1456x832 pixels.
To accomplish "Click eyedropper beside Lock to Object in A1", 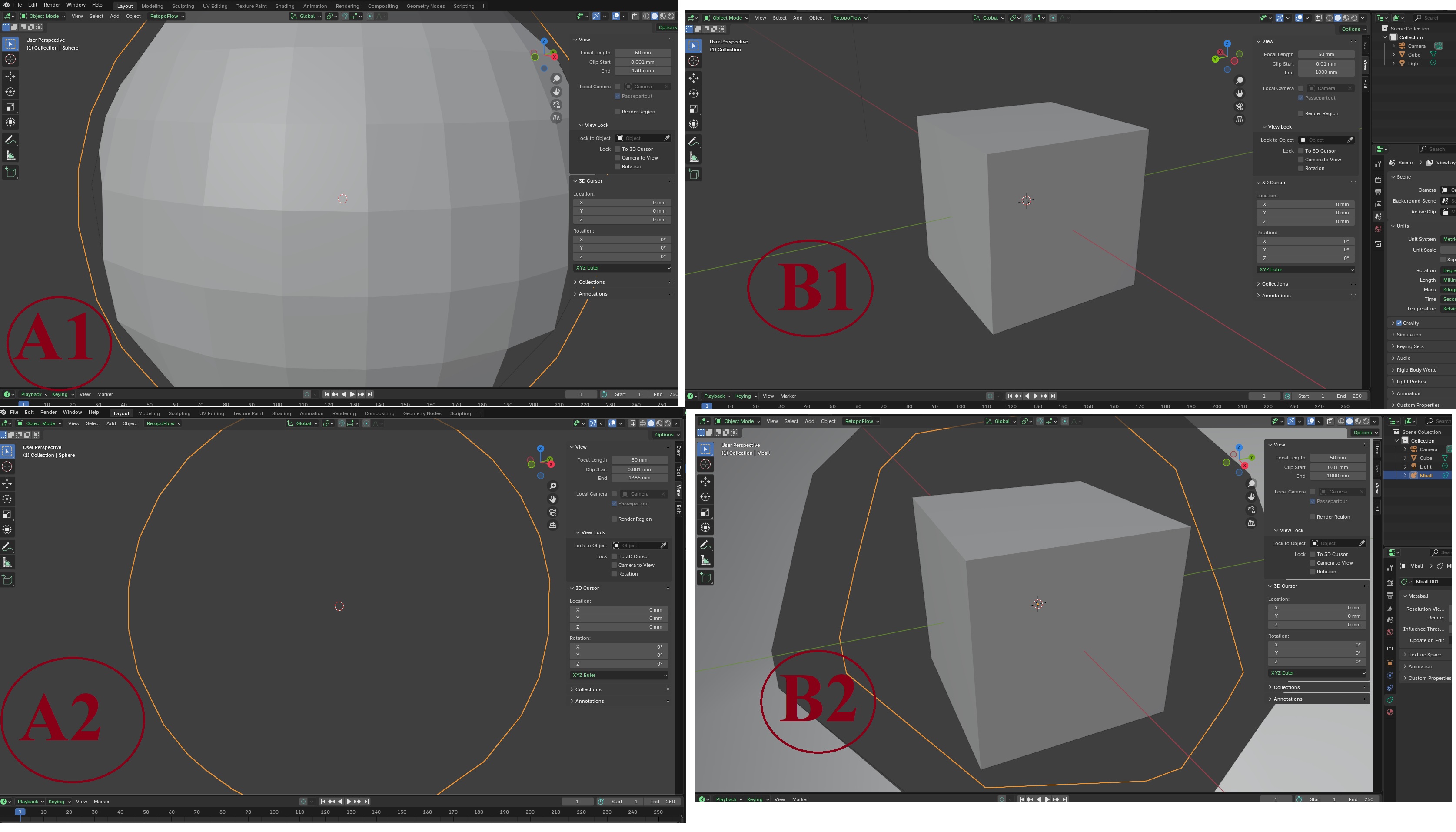I will point(666,138).
